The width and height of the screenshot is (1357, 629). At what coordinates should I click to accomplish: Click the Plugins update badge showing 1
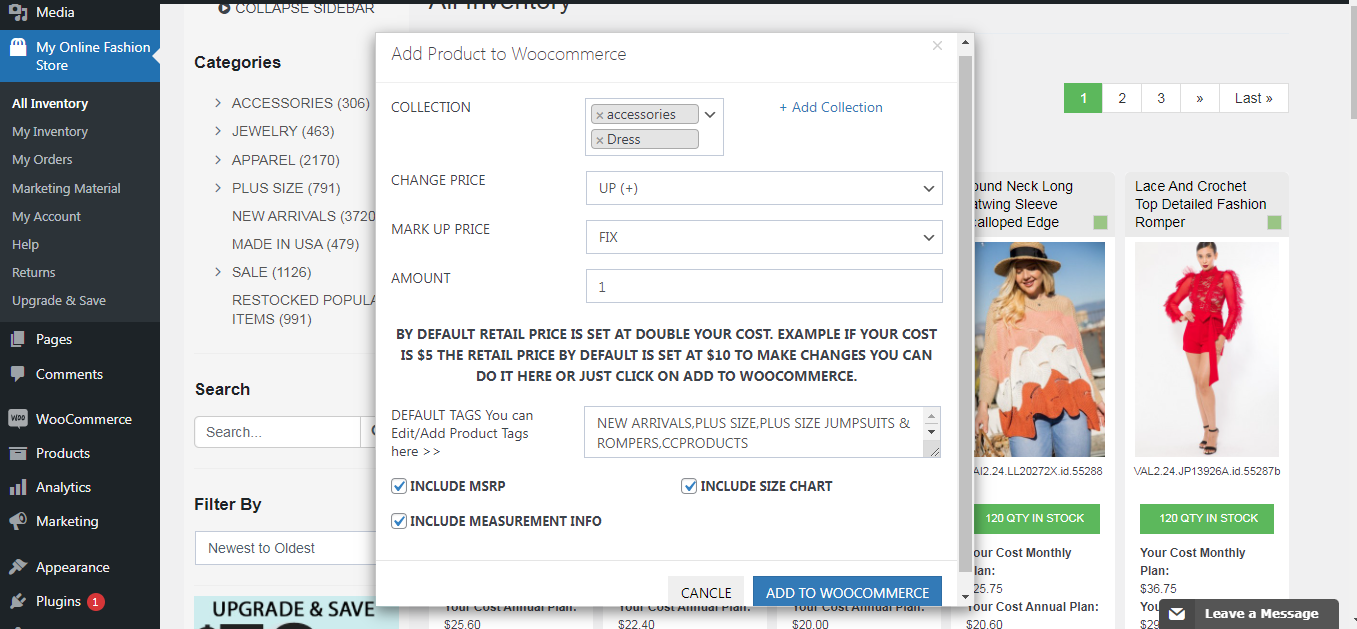[96, 602]
